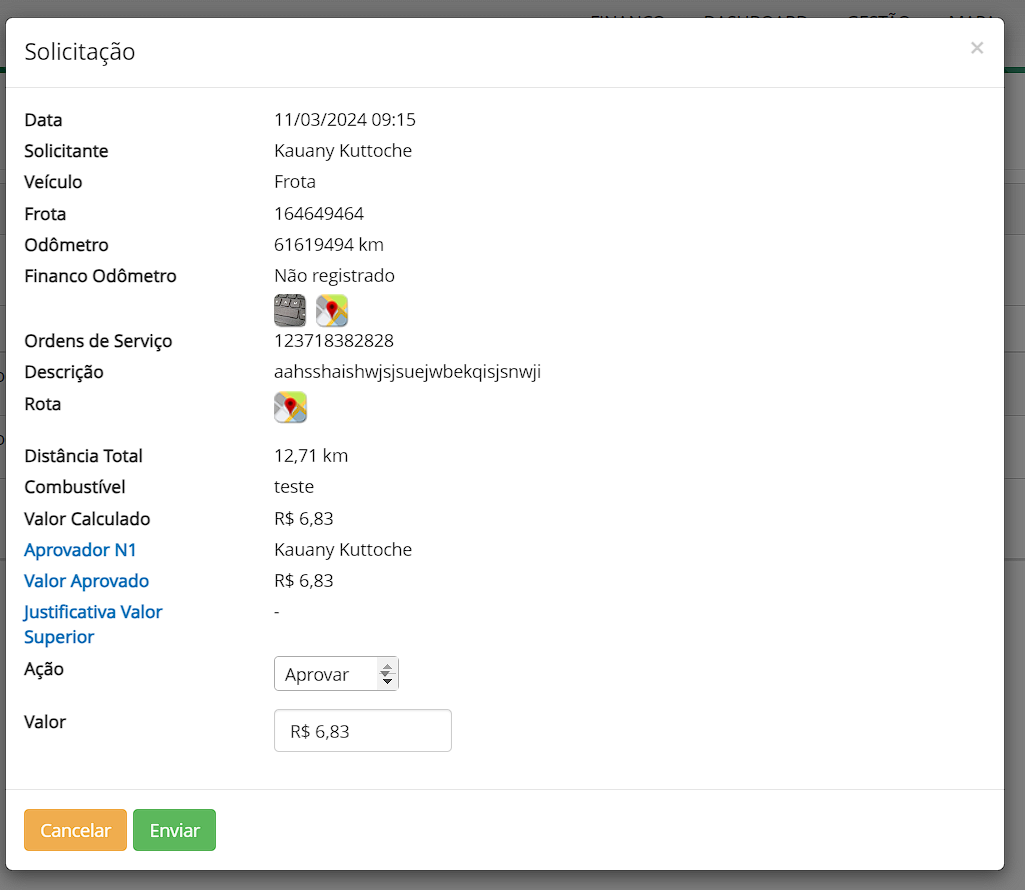The height and width of the screenshot is (890, 1025).
Task: View the Rota map icon
Action: pyautogui.click(x=290, y=407)
